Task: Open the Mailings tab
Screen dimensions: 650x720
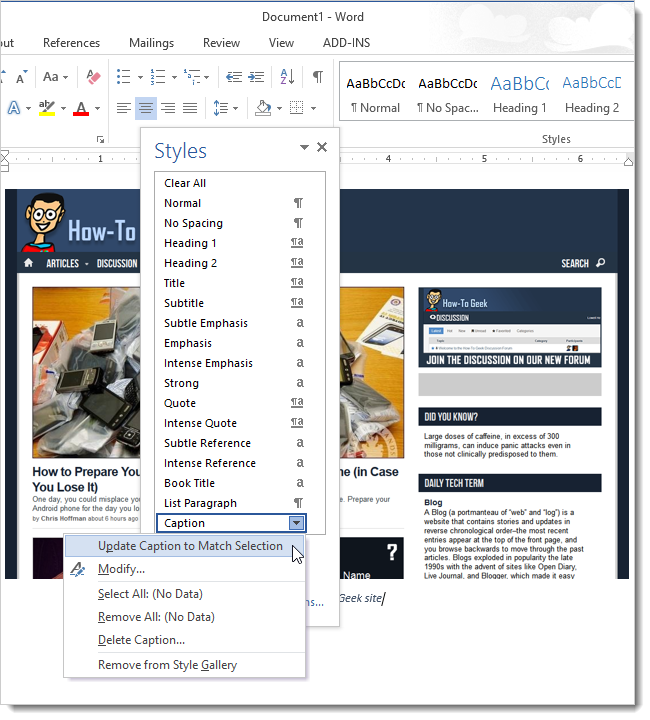Action: [151, 43]
